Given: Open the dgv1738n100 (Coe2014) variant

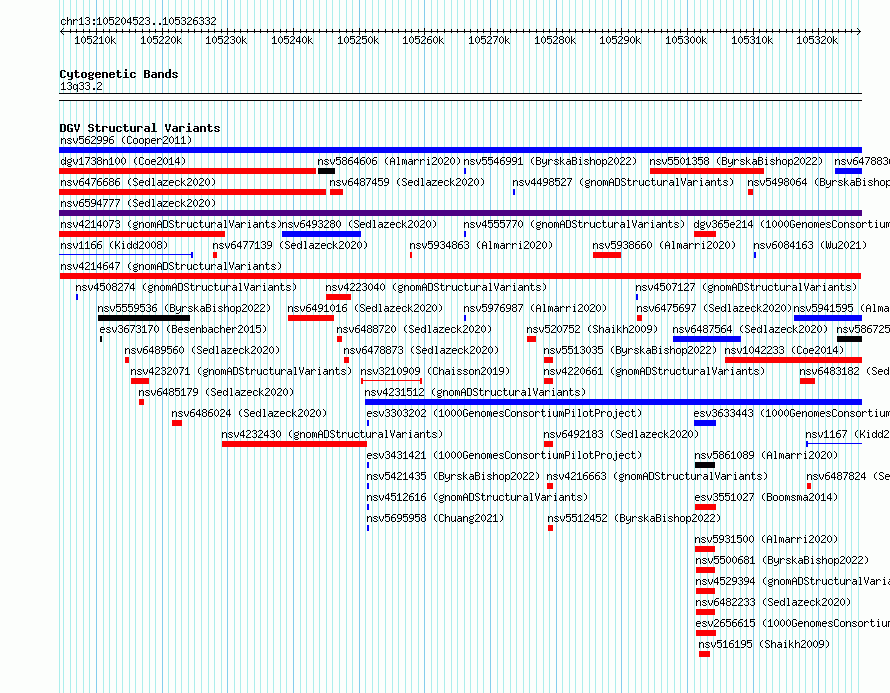Looking at the screenshot, I should [x=123, y=161].
